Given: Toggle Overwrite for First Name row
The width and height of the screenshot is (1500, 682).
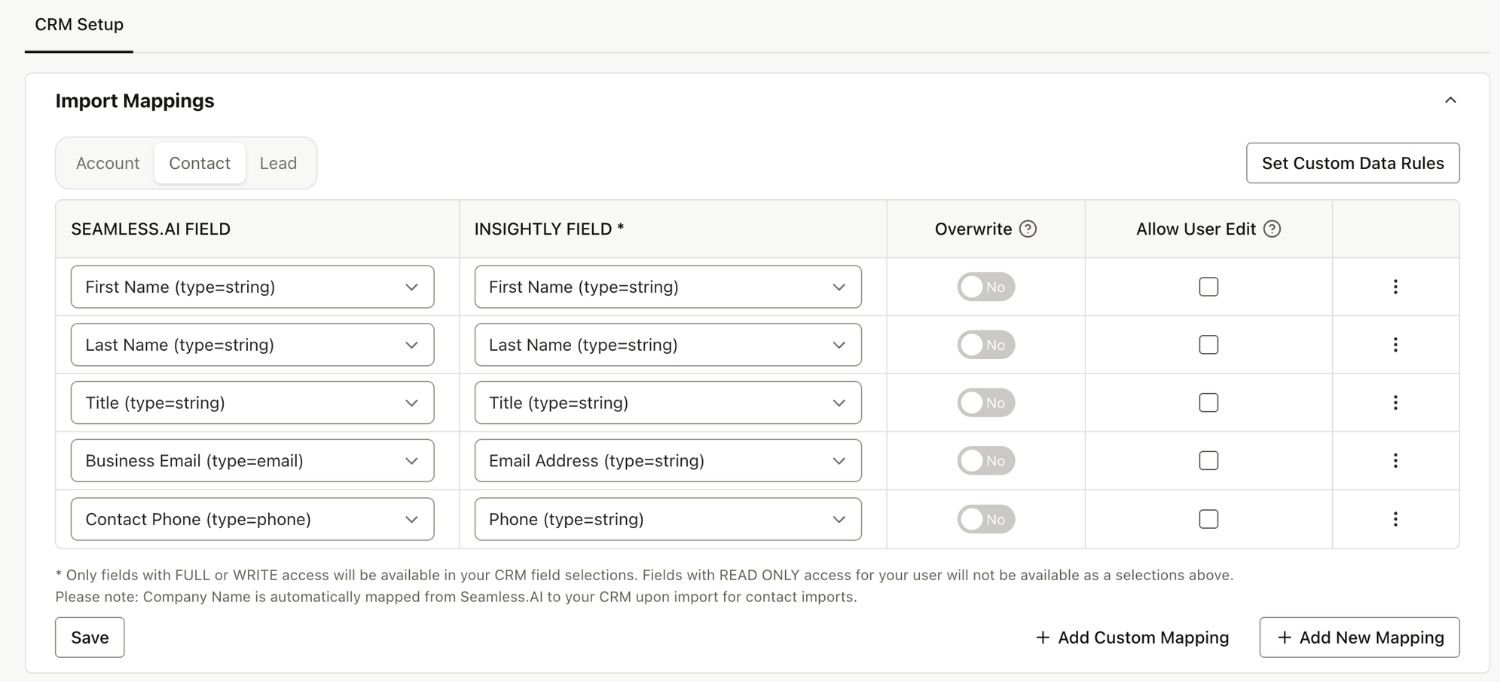Looking at the screenshot, I should pyautogui.click(x=986, y=287).
